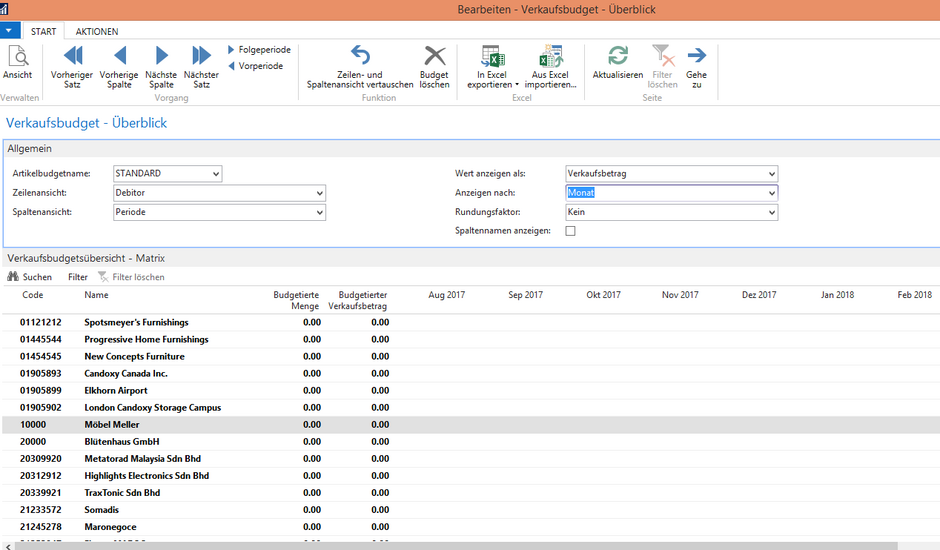This screenshot has width=940, height=550.
Task: Jump to Nächster Satz
Action: coord(201,67)
